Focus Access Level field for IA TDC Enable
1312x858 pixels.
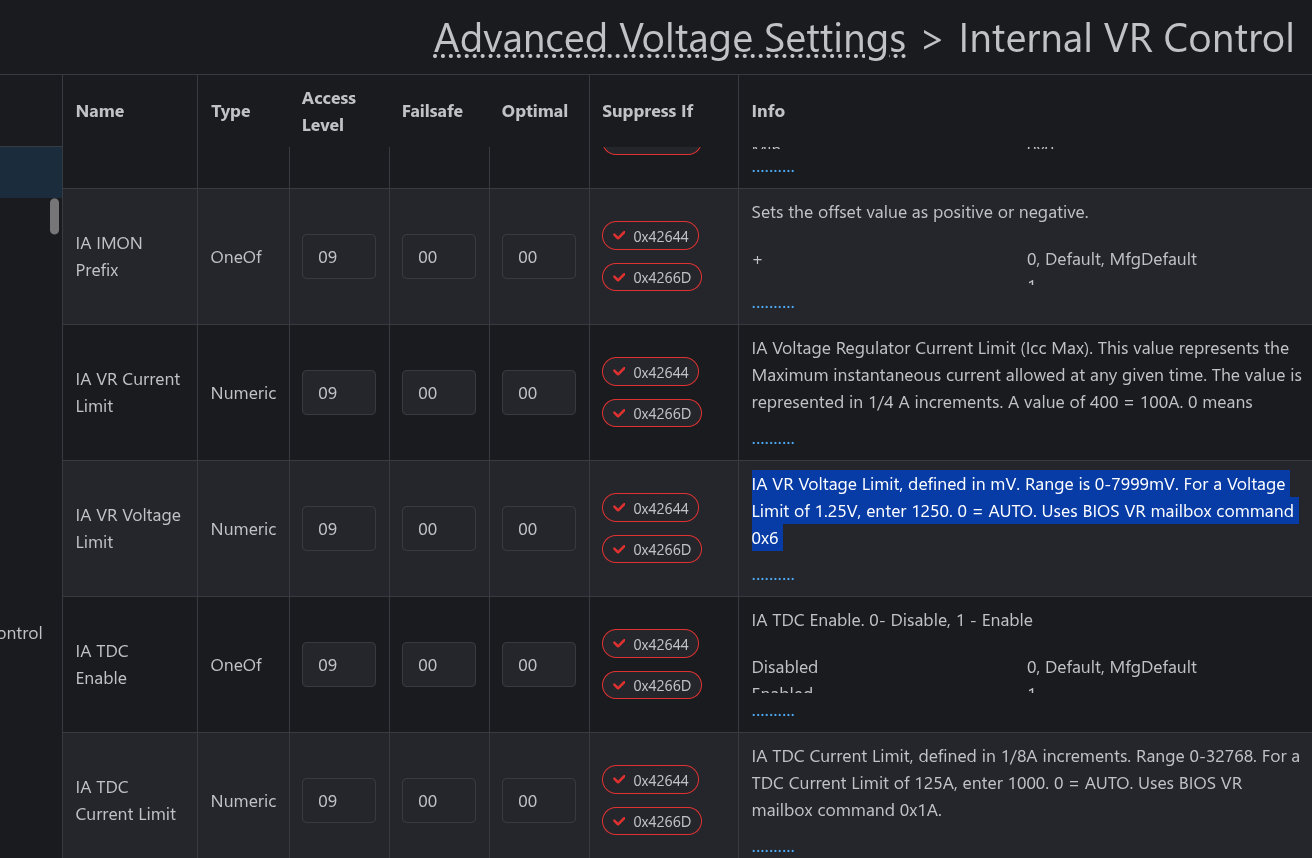(339, 664)
